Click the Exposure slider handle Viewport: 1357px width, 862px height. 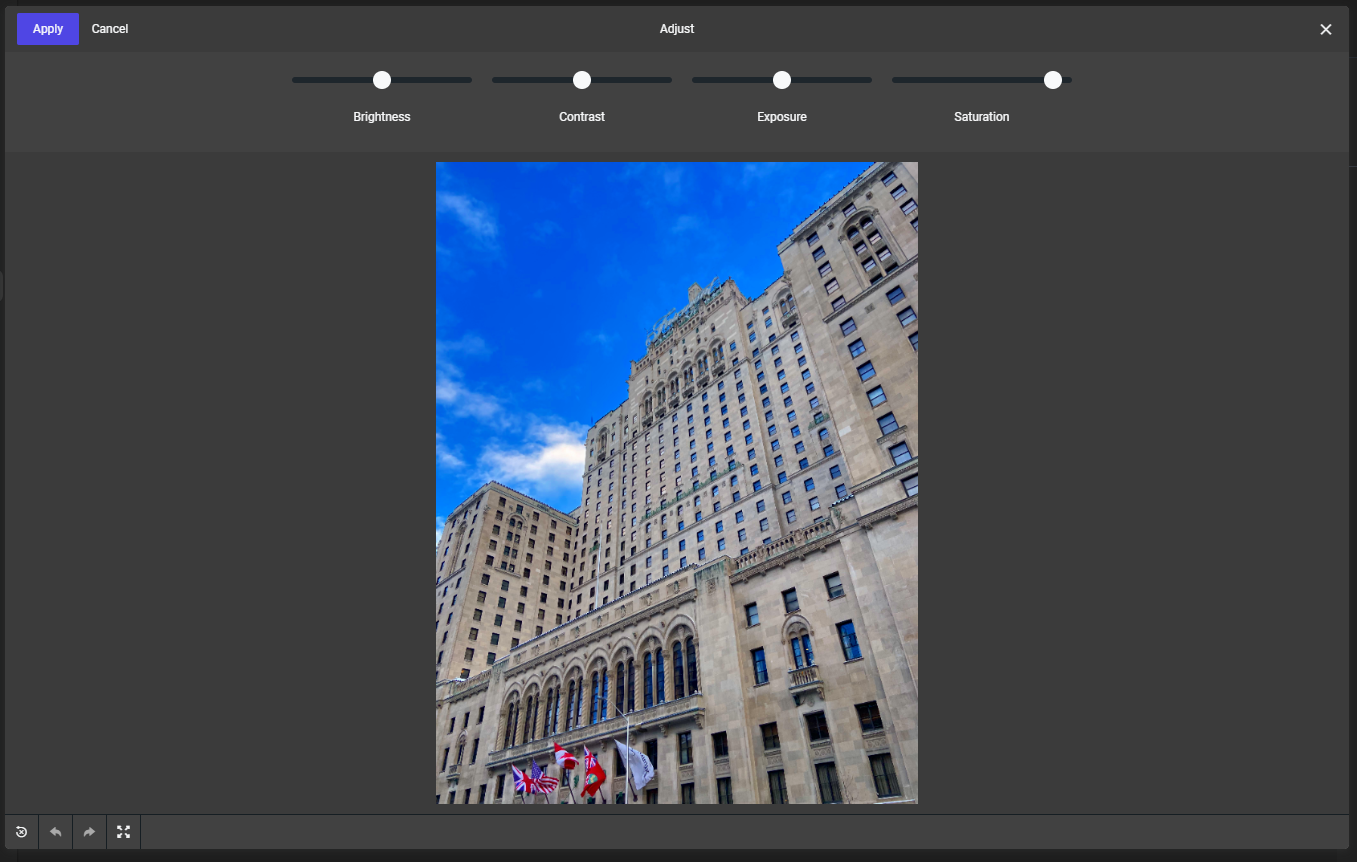click(x=782, y=80)
